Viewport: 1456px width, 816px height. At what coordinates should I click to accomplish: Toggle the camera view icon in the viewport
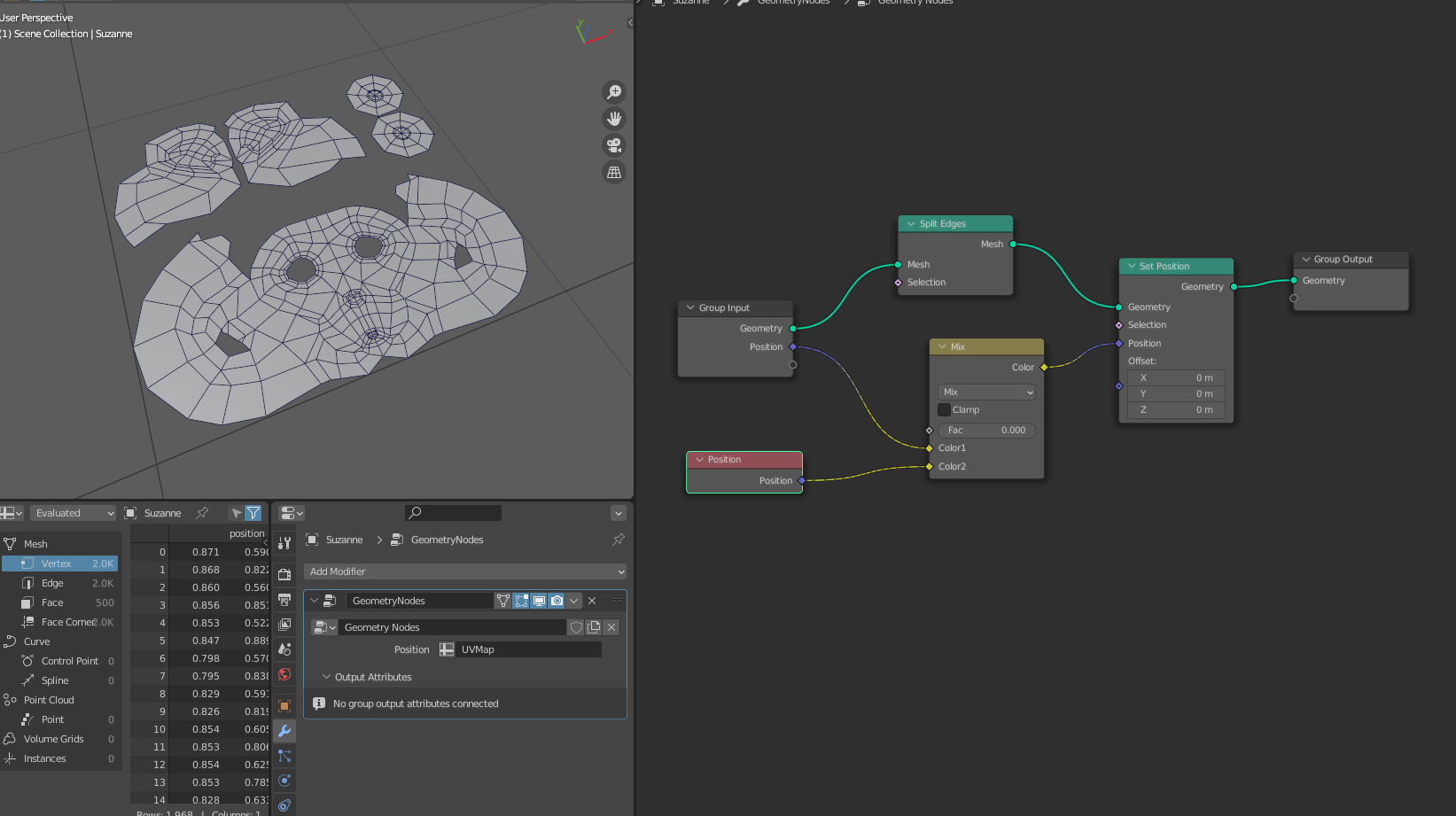click(613, 145)
